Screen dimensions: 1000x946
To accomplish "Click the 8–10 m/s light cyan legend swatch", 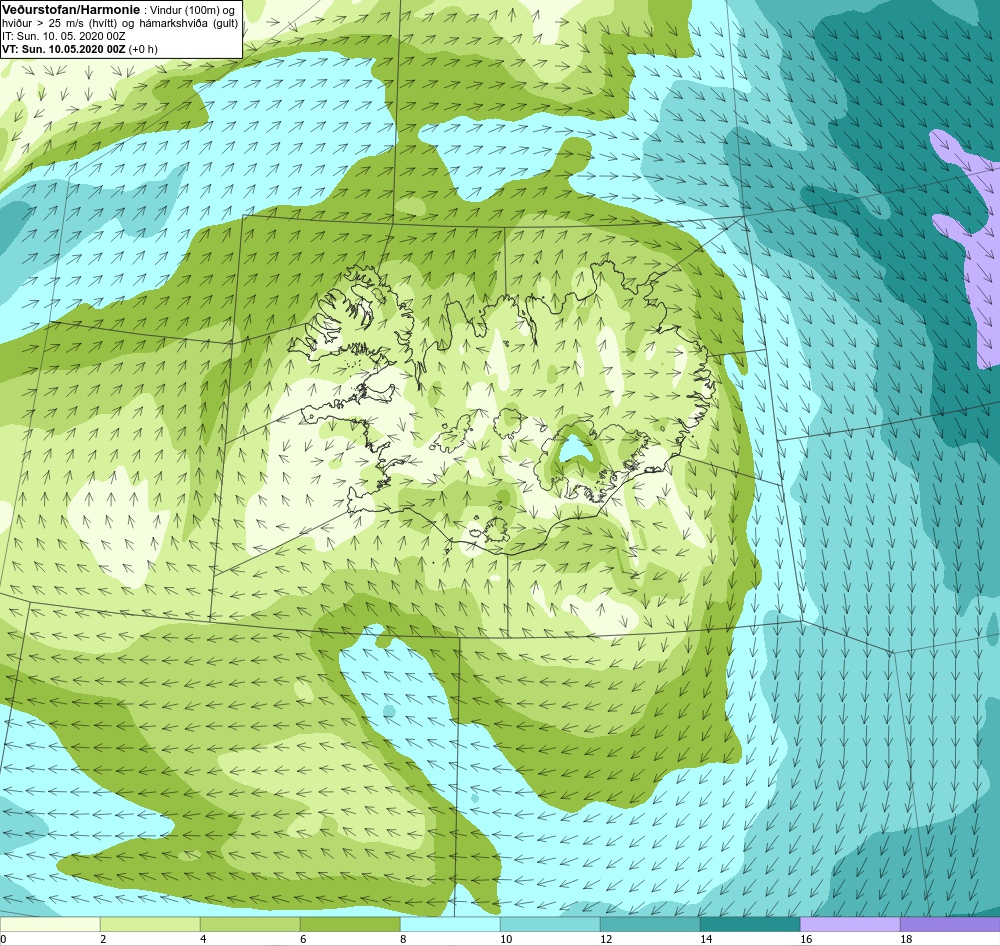I will click(x=450, y=924).
